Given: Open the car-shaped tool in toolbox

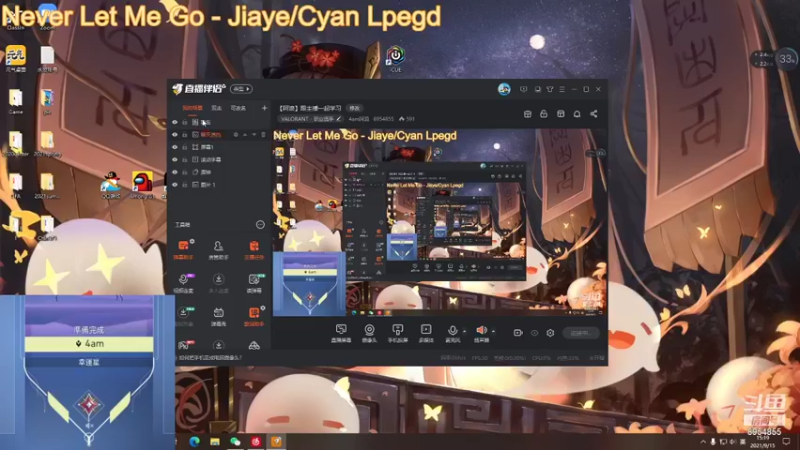Looking at the screenshot, I should (x=254, y=345).
